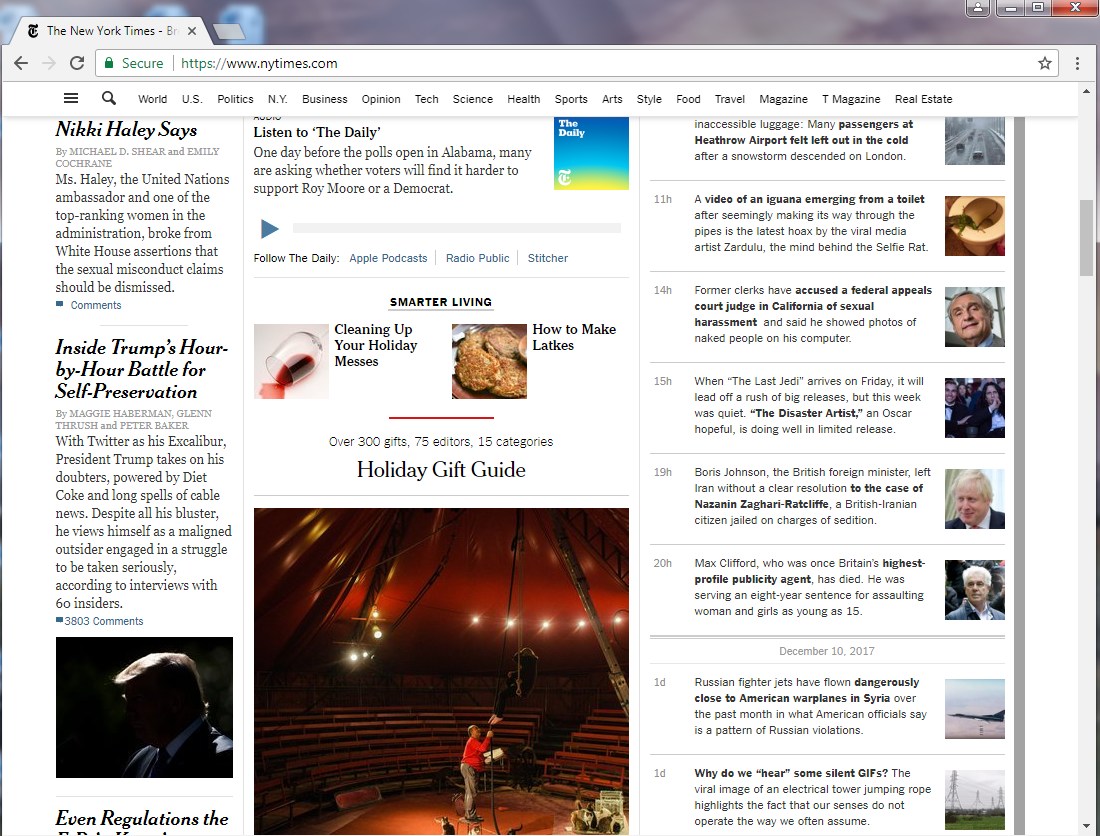Open the Travel section
Screen dimensions: 1100x836
pyautogui.click(x=730, y=99)
